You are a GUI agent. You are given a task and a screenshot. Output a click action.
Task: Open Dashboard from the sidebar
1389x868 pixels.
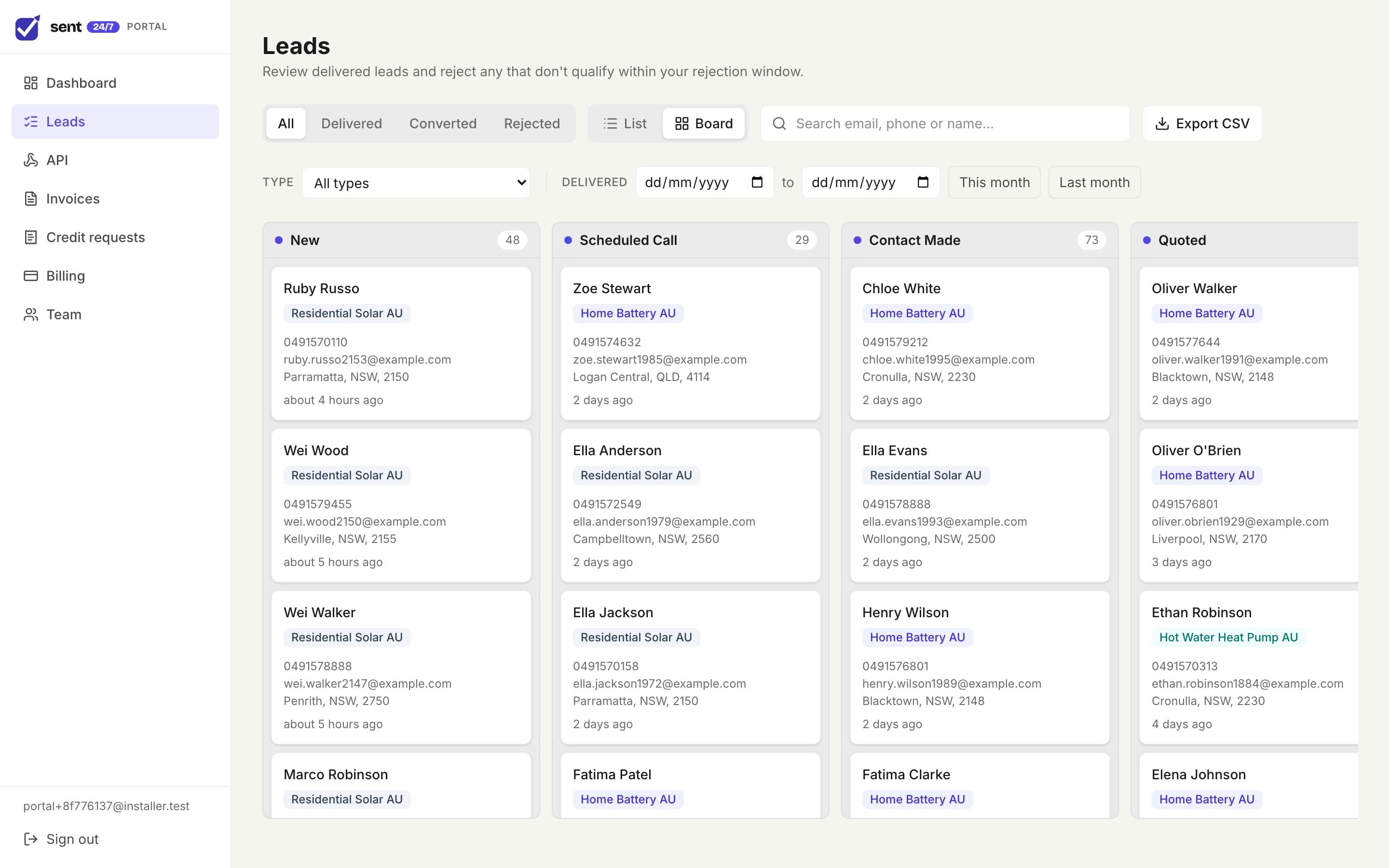[115, 83]
